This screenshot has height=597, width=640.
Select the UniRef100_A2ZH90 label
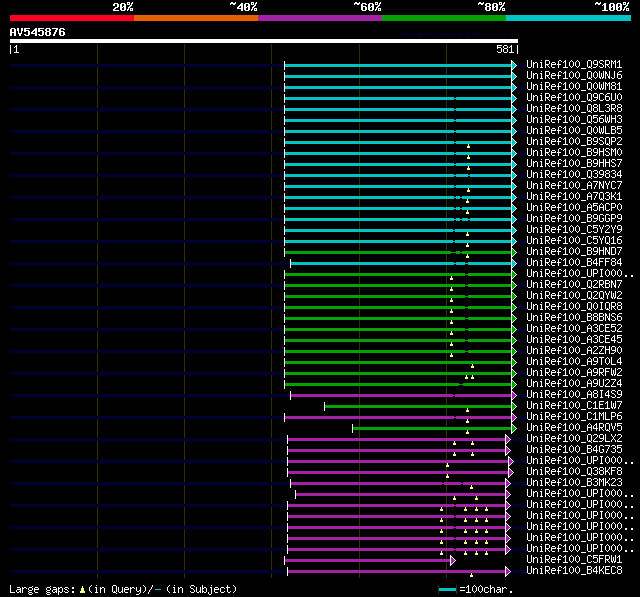point(574,351)
